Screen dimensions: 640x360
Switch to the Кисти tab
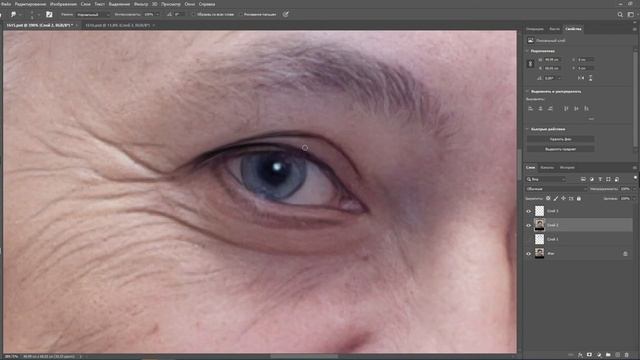pyautogui.click(x=554, y=29)
